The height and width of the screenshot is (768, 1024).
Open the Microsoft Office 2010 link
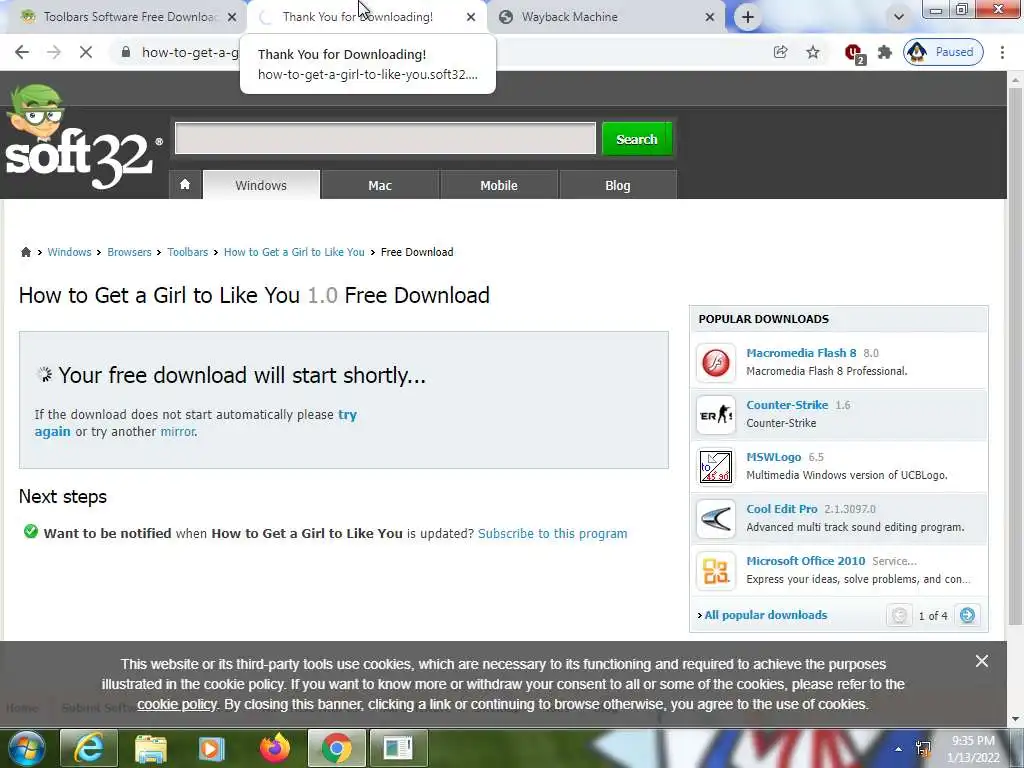(806, 561)
